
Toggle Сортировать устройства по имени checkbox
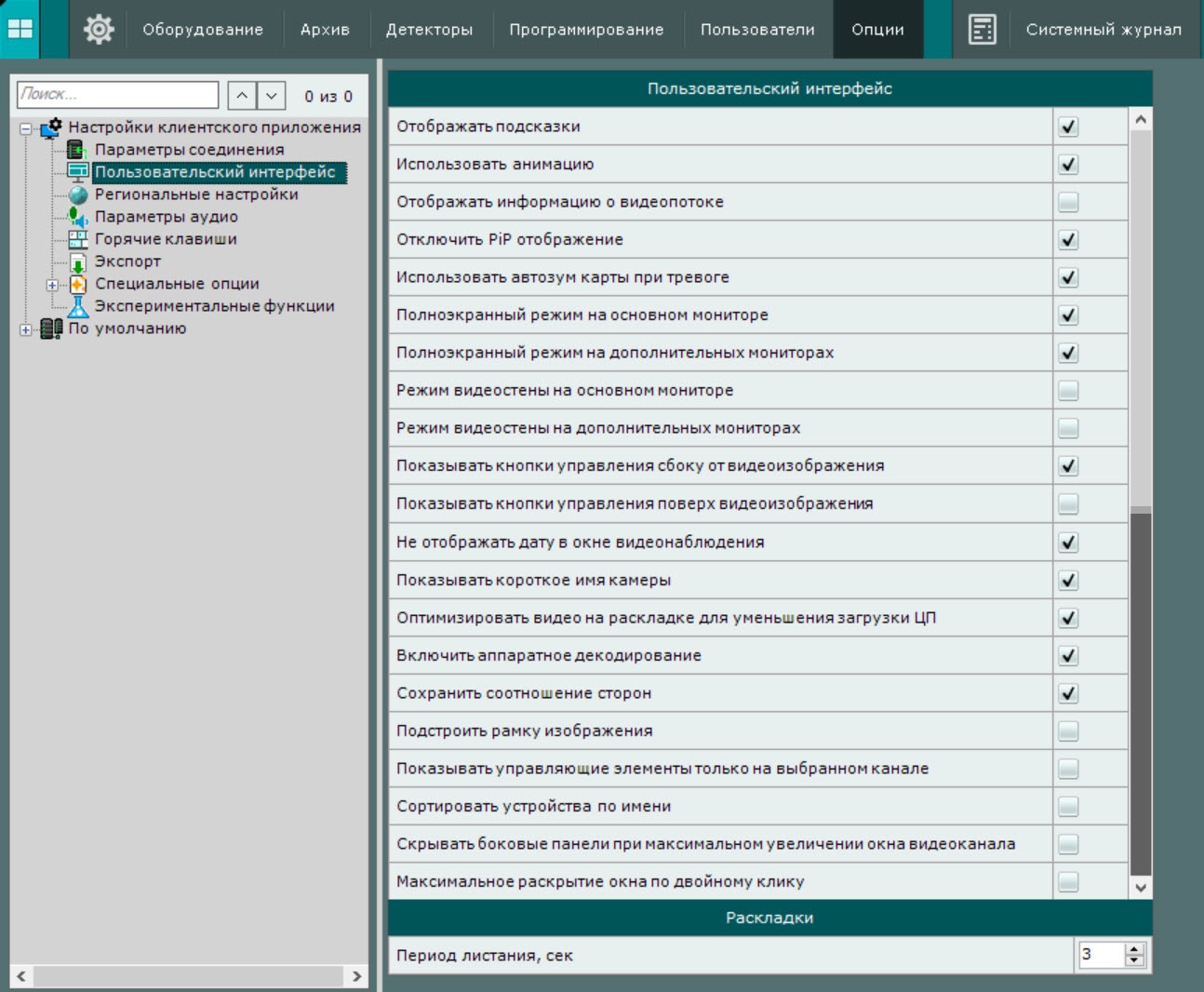tap(1068, 807)
